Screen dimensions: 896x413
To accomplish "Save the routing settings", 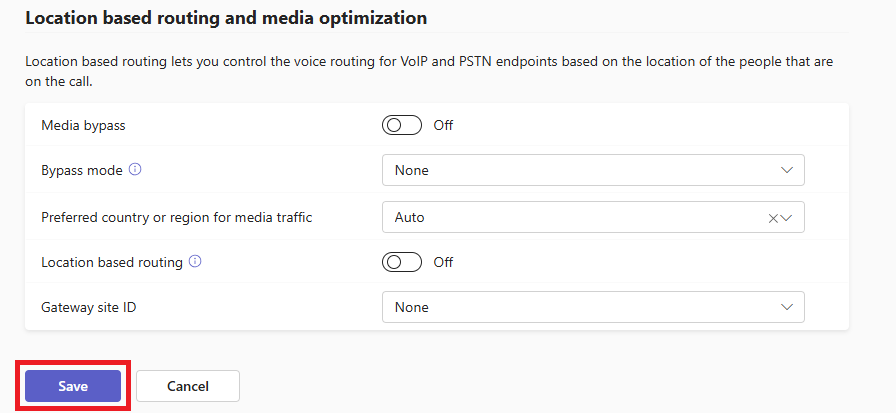I will pos(73,386).
